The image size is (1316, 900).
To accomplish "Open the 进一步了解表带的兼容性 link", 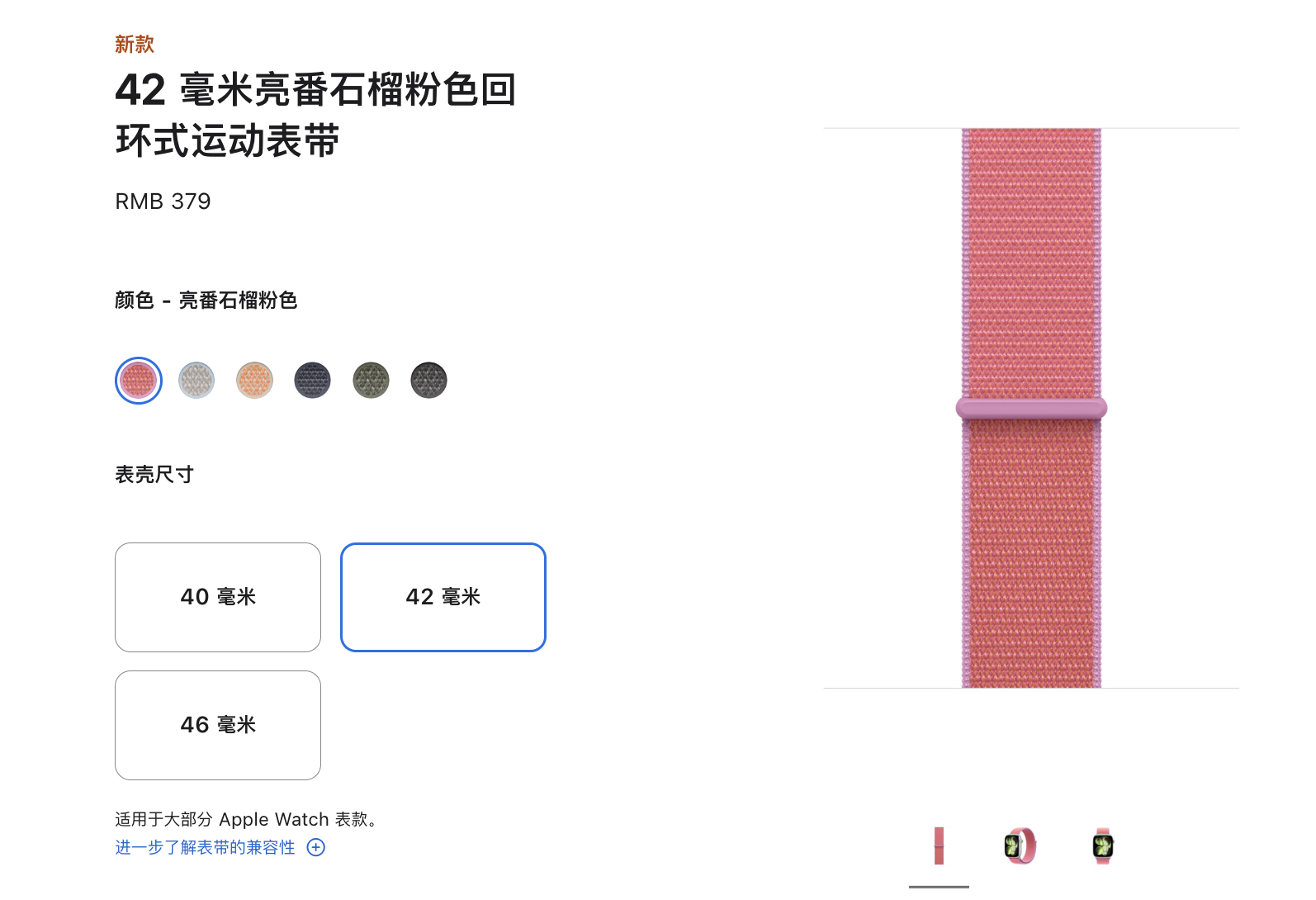I will click(205, 847).
